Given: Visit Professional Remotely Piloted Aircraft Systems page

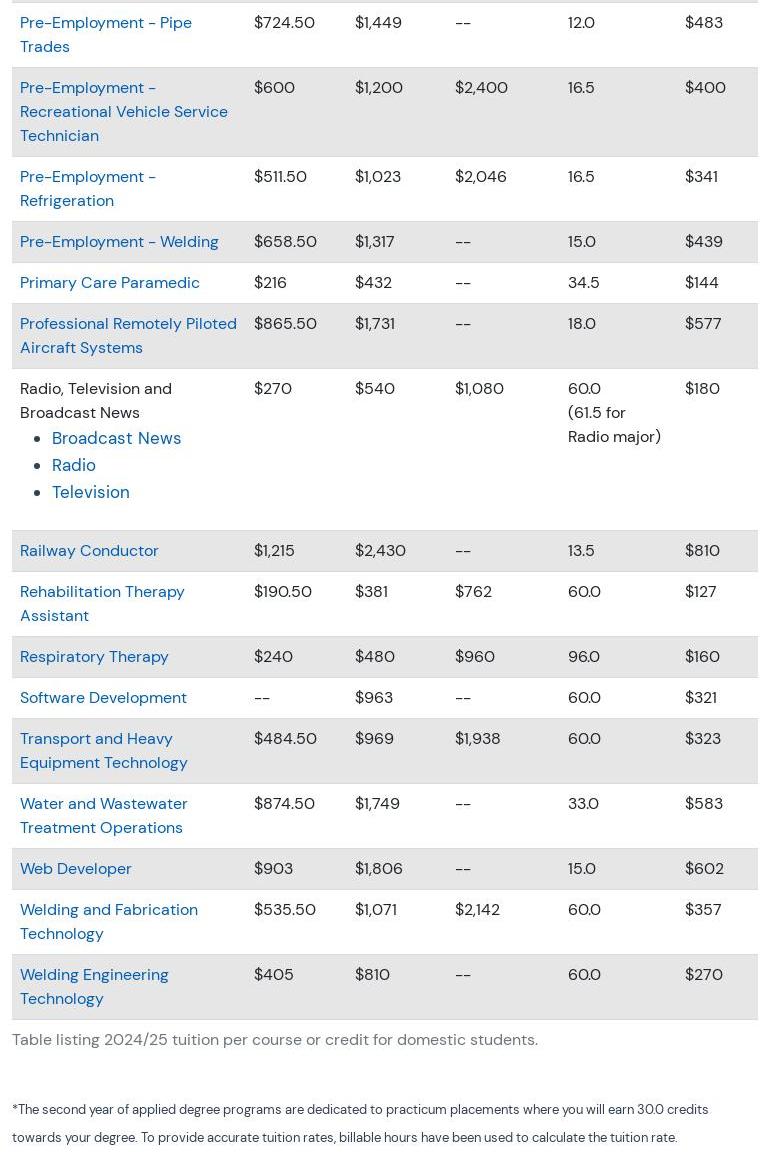Looking at the screenshot, I should point(128,335).
